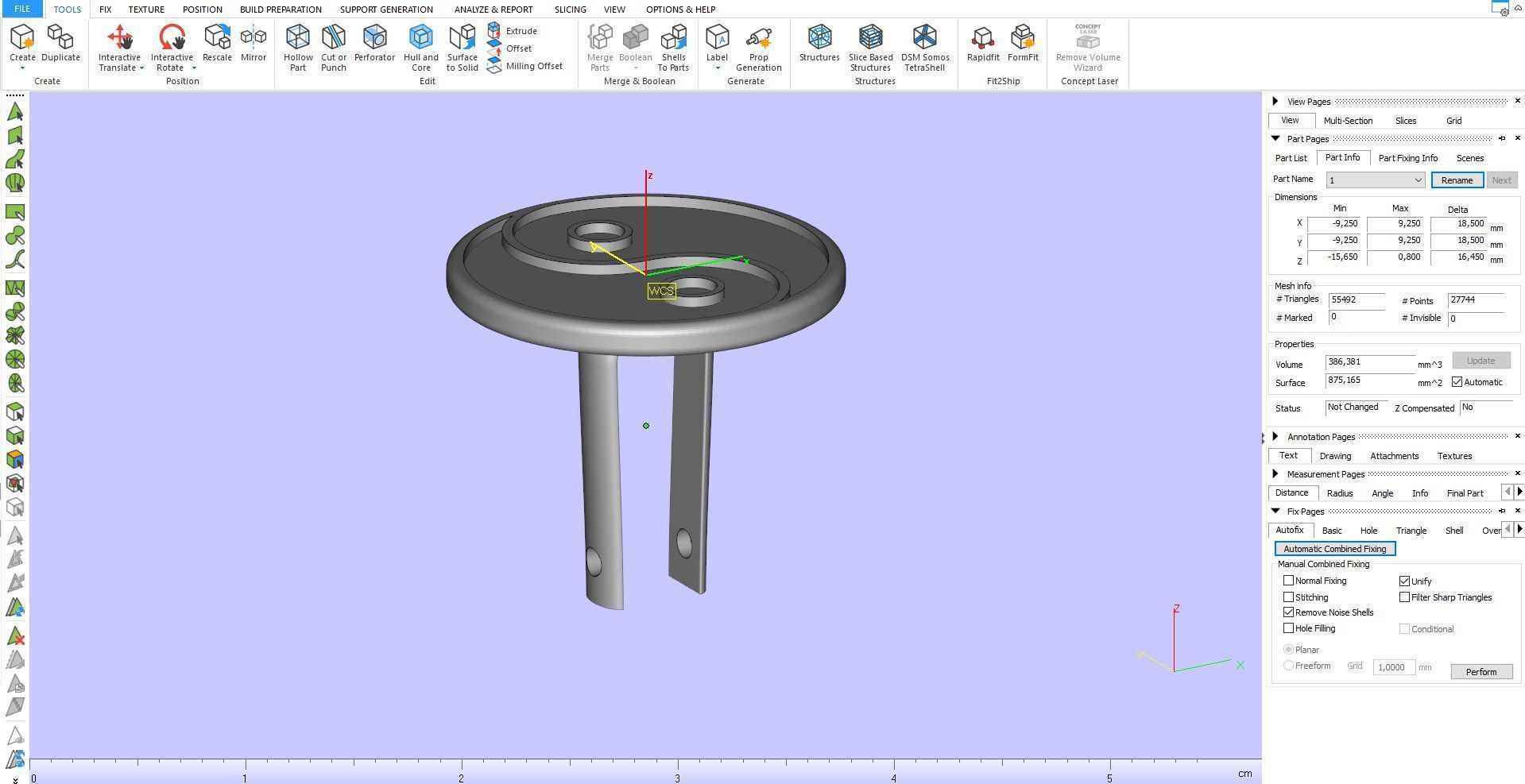Viewport: 1525px width, 784px height.
Task: Click the Merge Parts icon
Action: tap(600, 47)
